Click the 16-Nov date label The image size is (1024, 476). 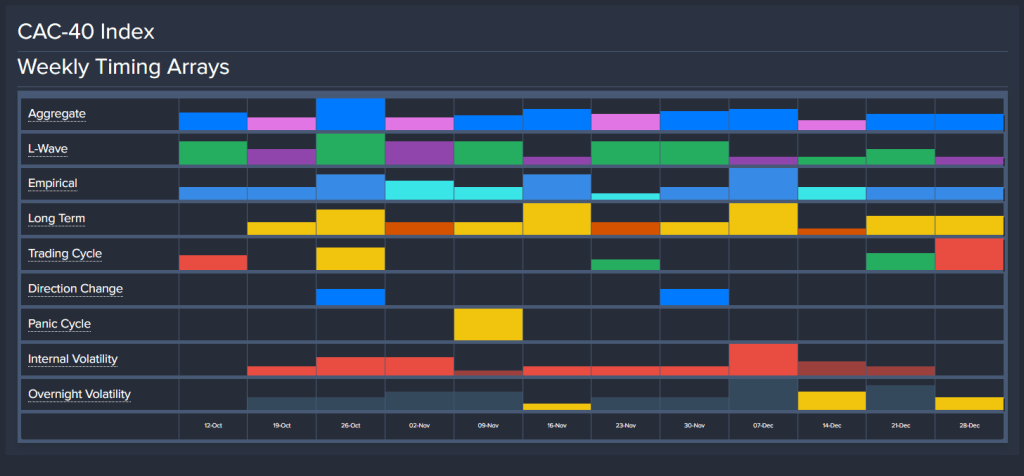(557, 426)
